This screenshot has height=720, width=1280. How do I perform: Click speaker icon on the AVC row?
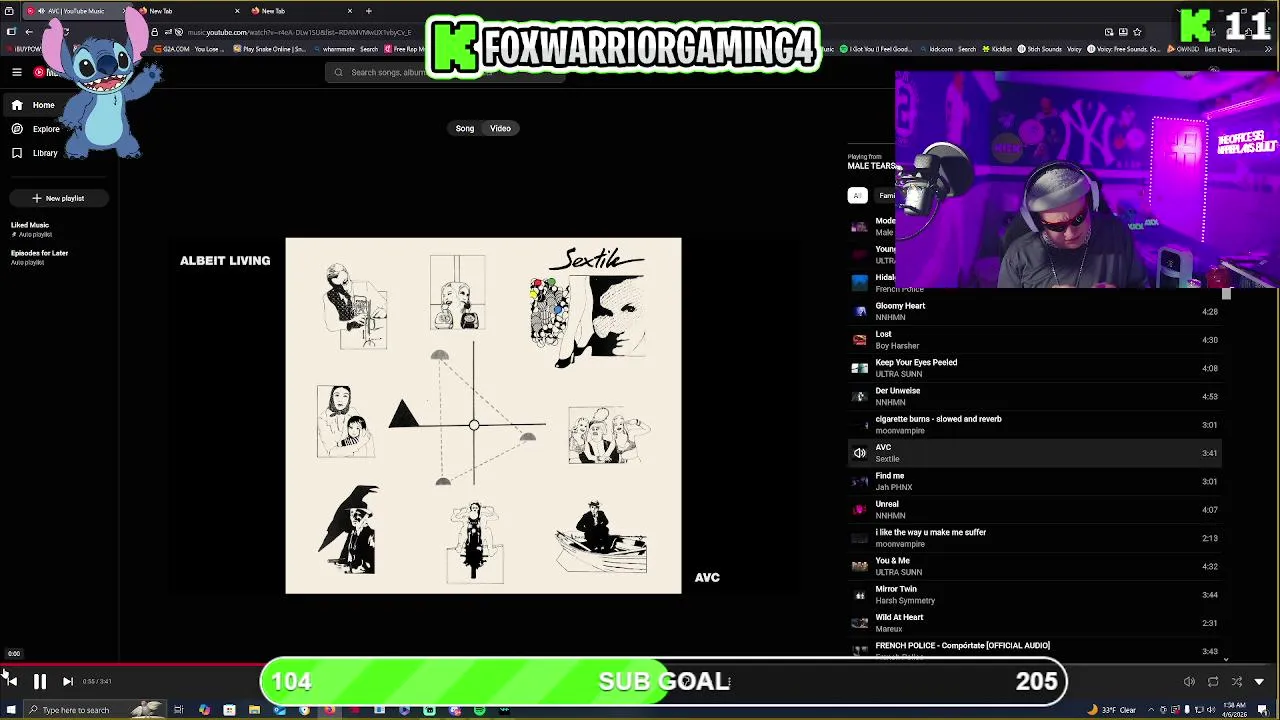(859, 453)
